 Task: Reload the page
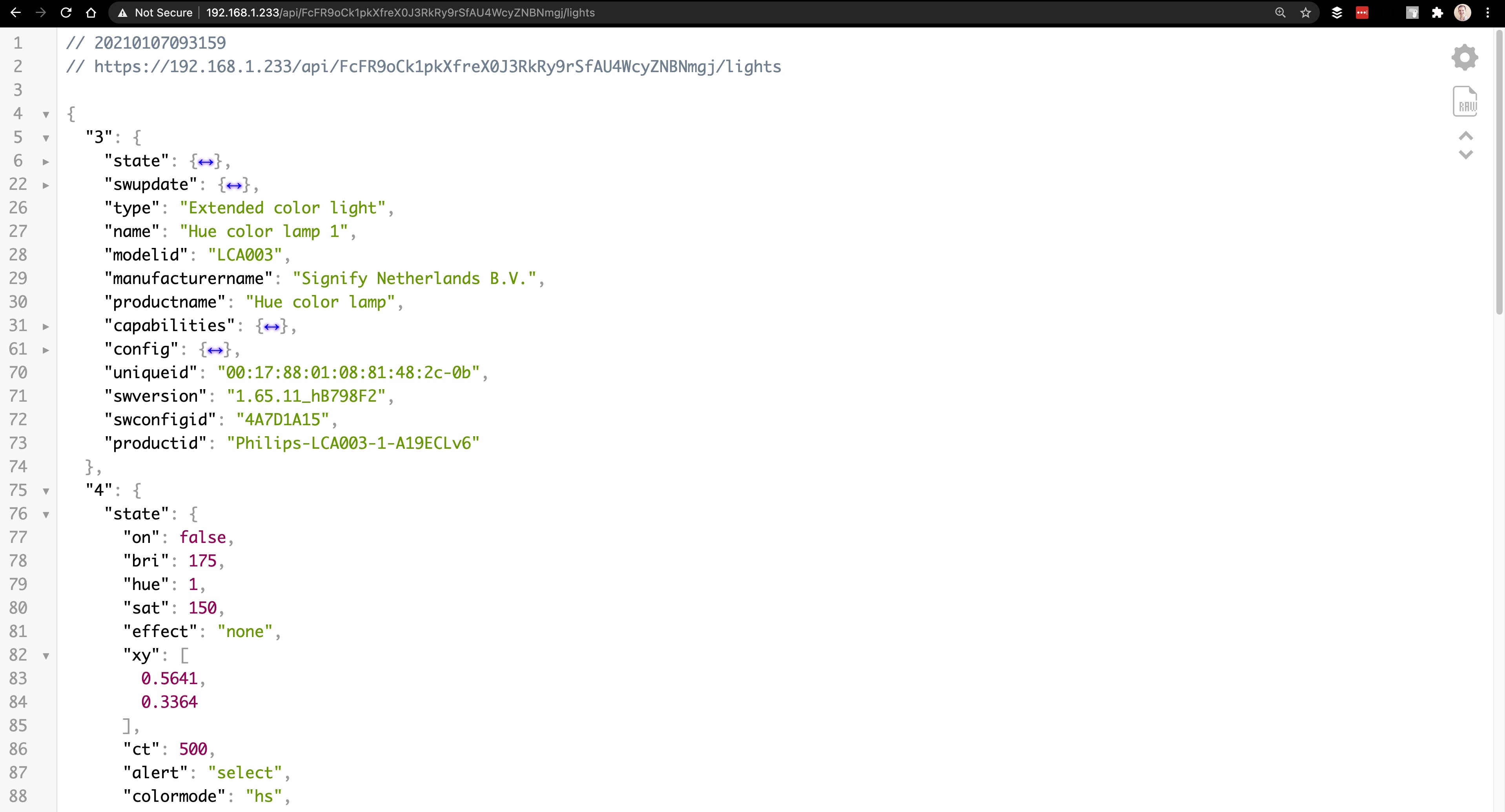click(66, 12)
